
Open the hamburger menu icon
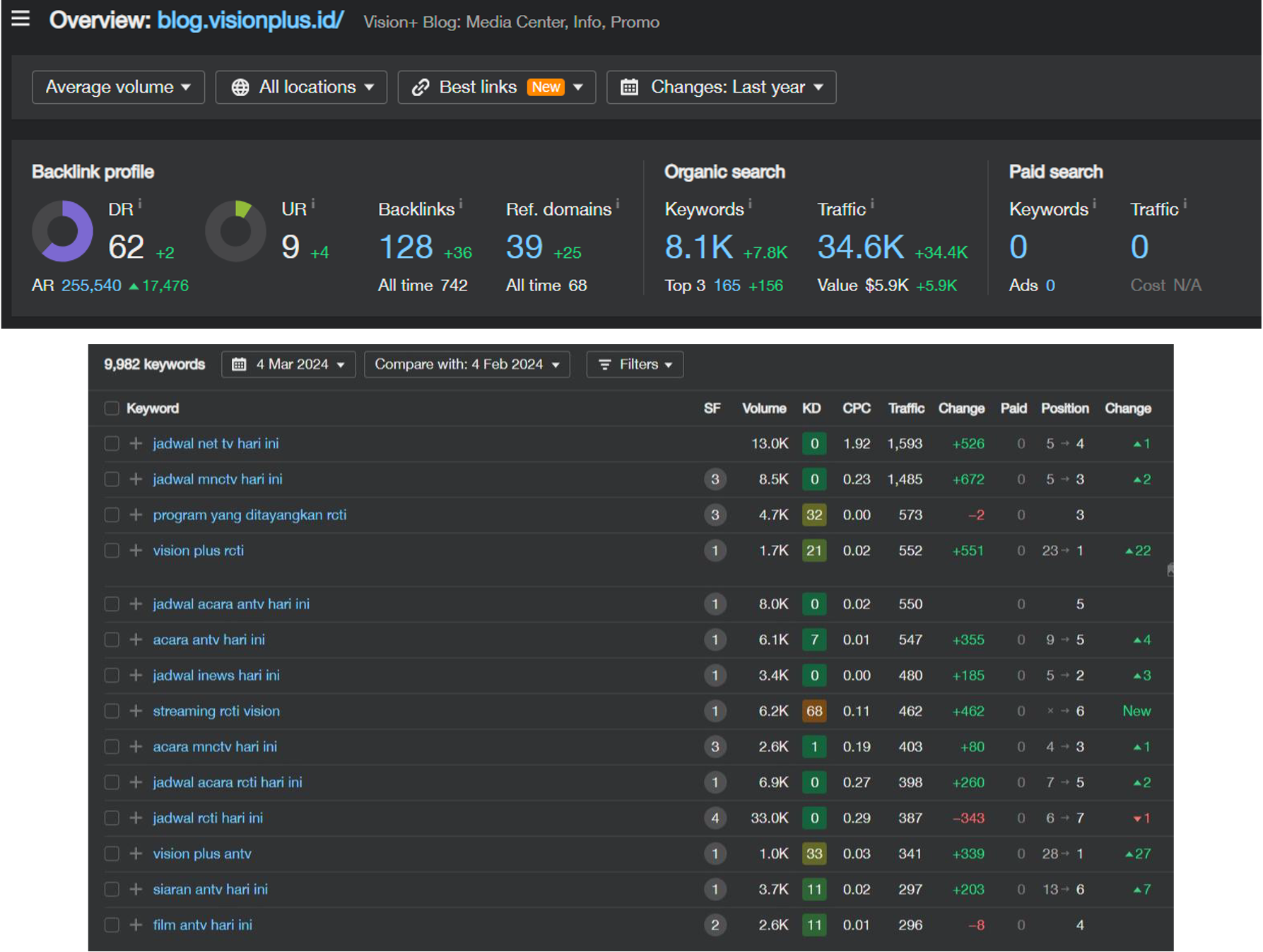pyautogui.click(x=20, y=18)
